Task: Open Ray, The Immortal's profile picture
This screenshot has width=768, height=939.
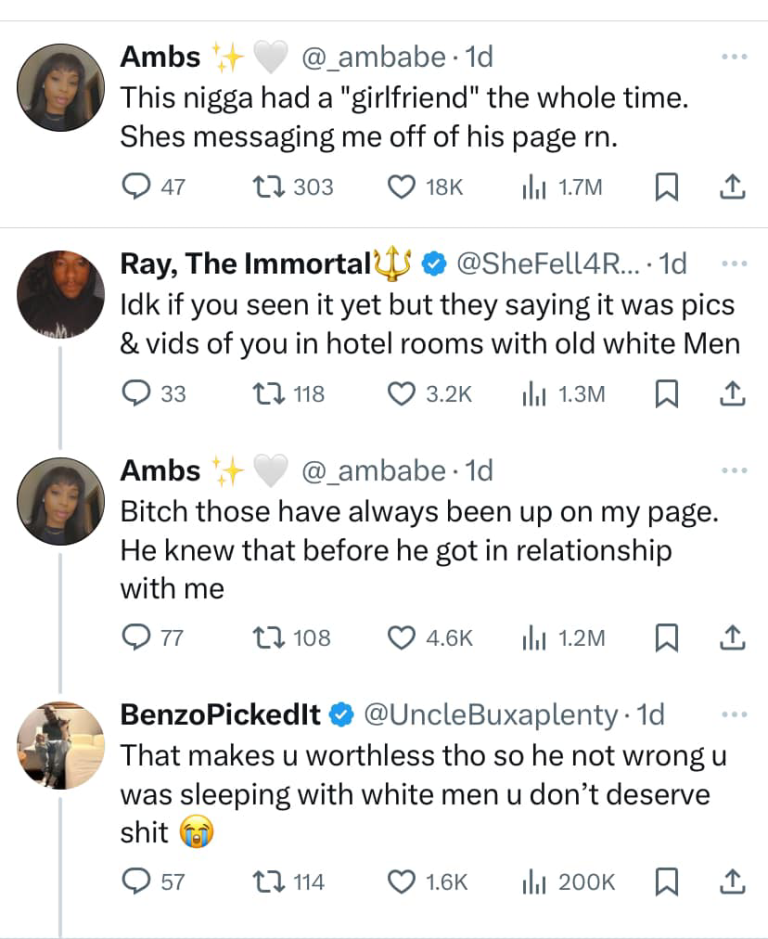Action: 62,293
